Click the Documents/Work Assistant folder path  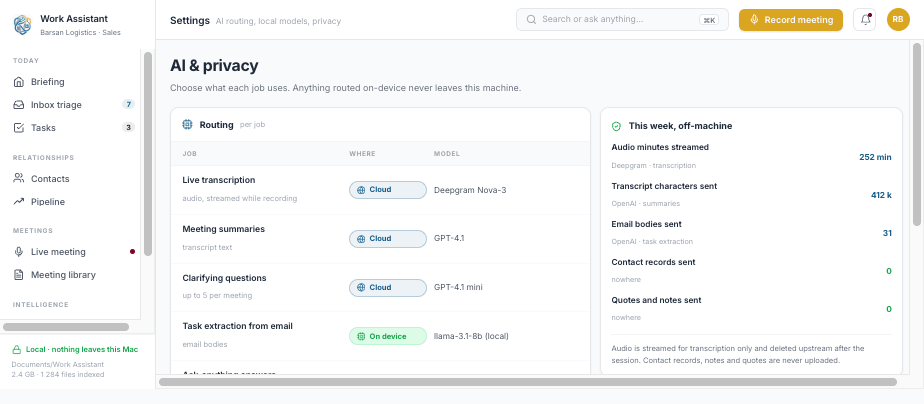[58, 365]
